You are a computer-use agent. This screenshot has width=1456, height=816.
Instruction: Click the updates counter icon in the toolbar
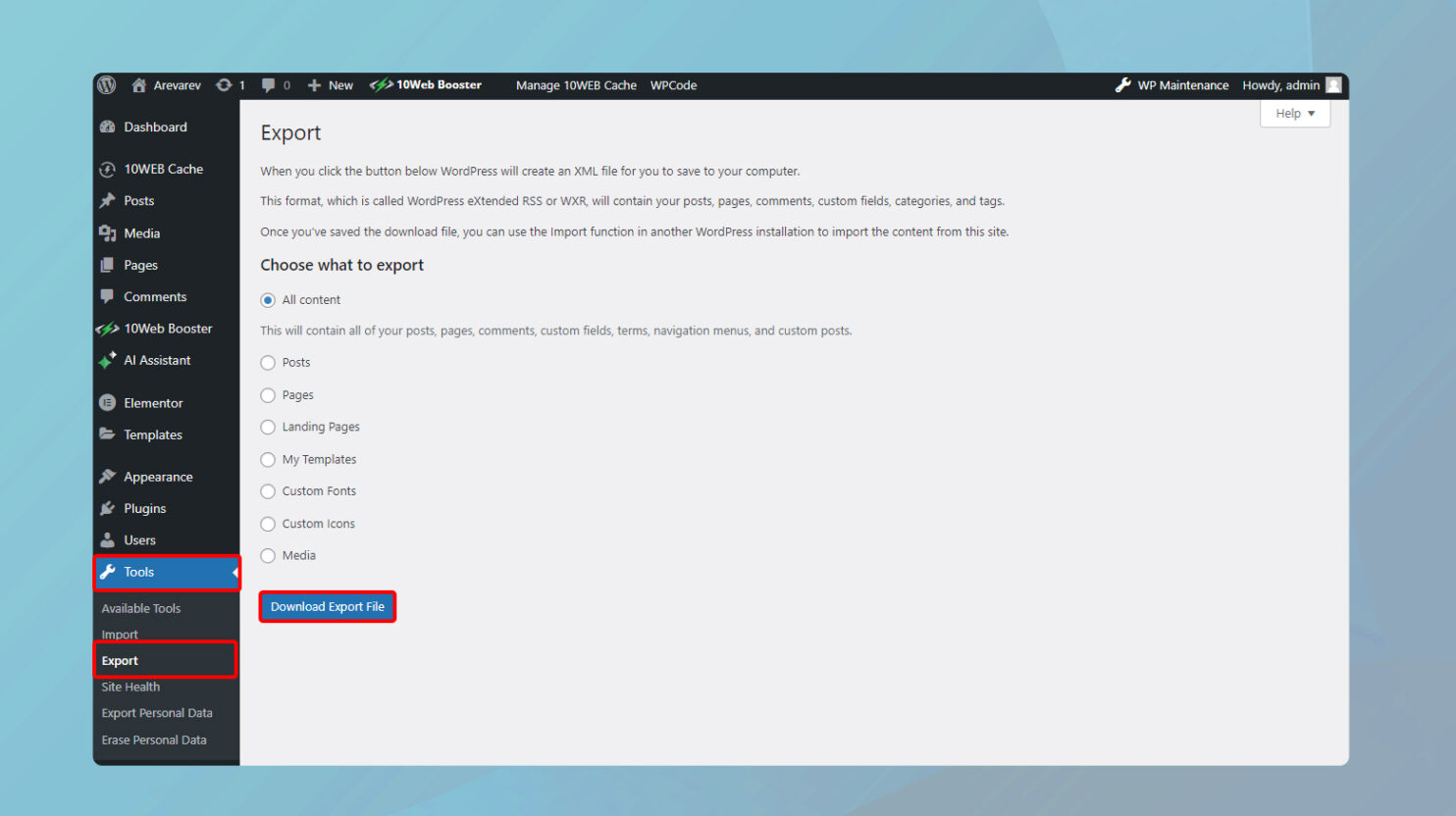tap(224, 85)
